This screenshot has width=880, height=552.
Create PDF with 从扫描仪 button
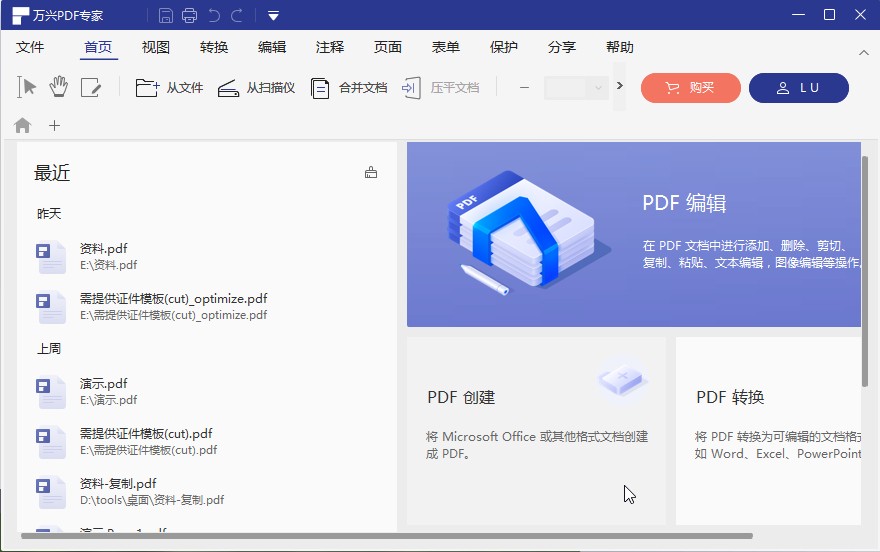(x=256, y=88)
